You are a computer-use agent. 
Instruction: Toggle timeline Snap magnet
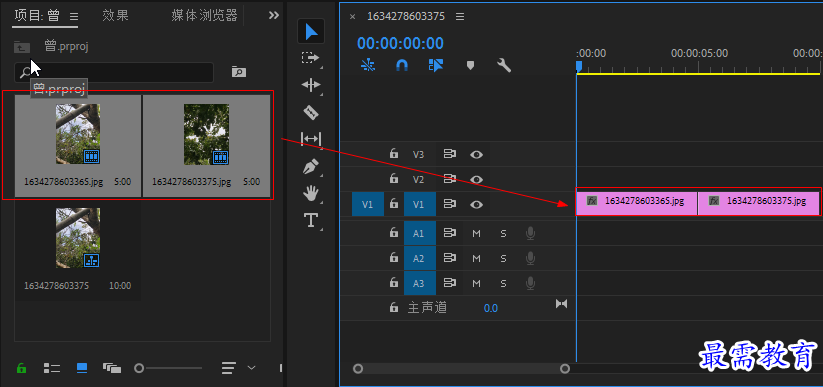tap(402, 65)
